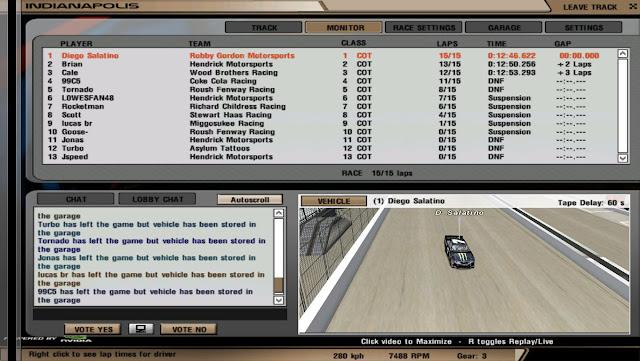The height and width of the screenshot is (361, 640).
Task: Select the CHAT tab
Action: (76, 199)
